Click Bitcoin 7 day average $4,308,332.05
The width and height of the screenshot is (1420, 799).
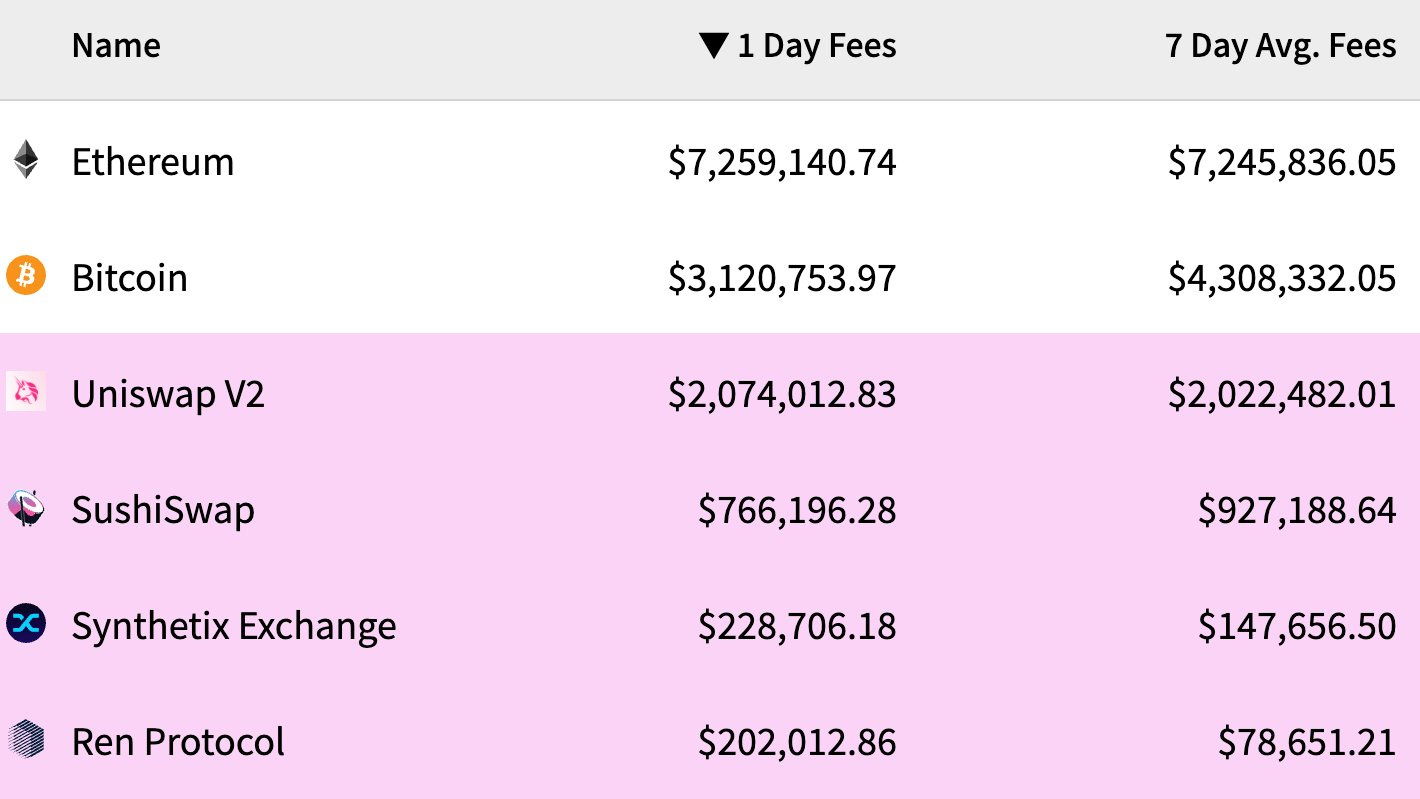point(1282,278)
